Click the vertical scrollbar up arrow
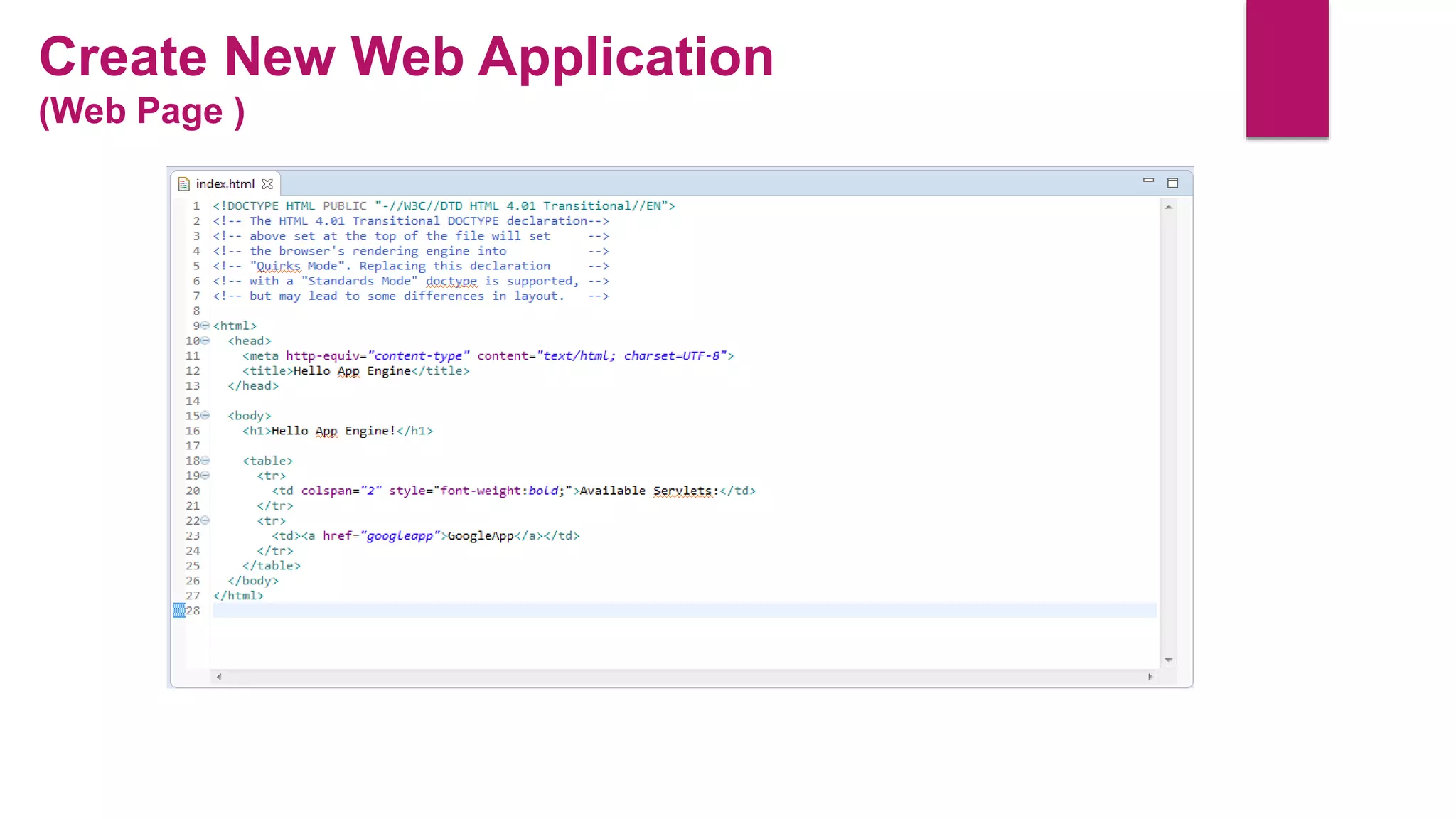The width and height of the screenshot is (1456, 819). tap(1168, 207)
